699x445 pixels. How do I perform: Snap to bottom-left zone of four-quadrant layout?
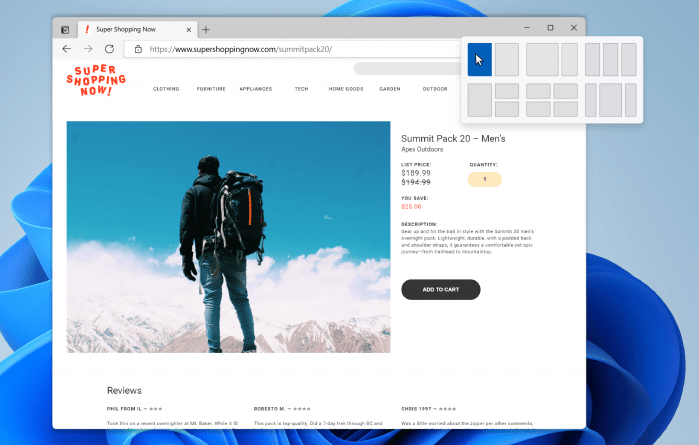click(x=538, y=109)
